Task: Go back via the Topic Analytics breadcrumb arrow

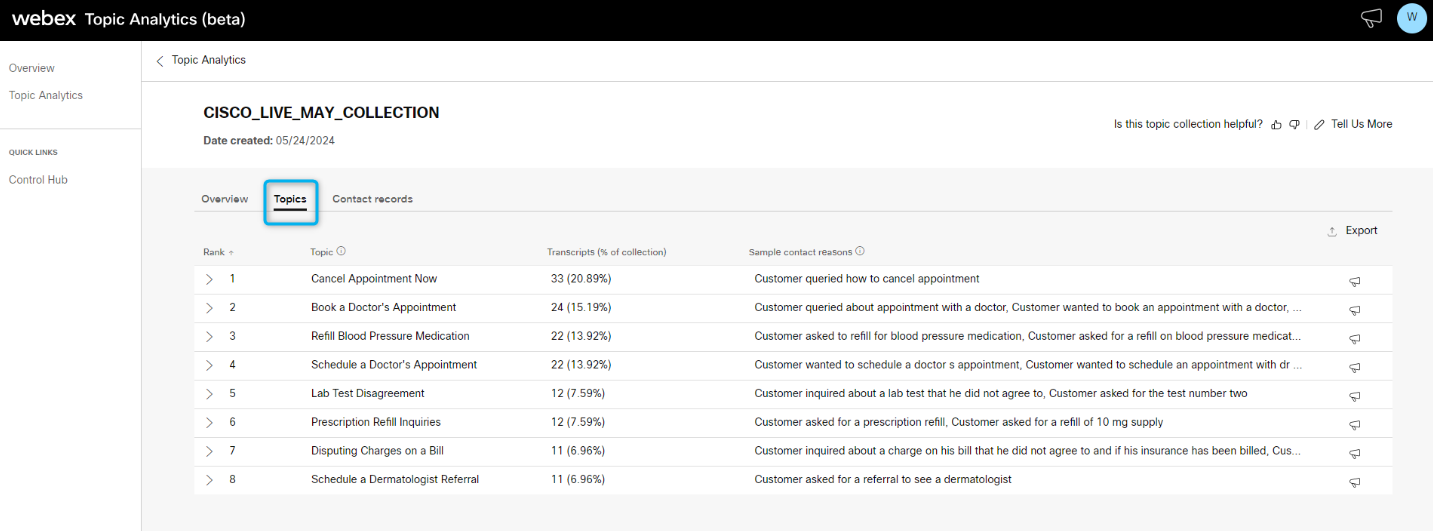Action: 160,61
